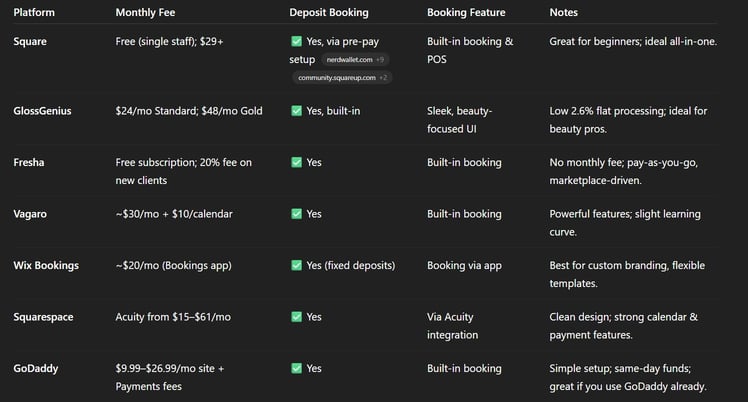Select the Platform column header
The width and height of the screenshot is (748, 402).
(x=34, y=12)
